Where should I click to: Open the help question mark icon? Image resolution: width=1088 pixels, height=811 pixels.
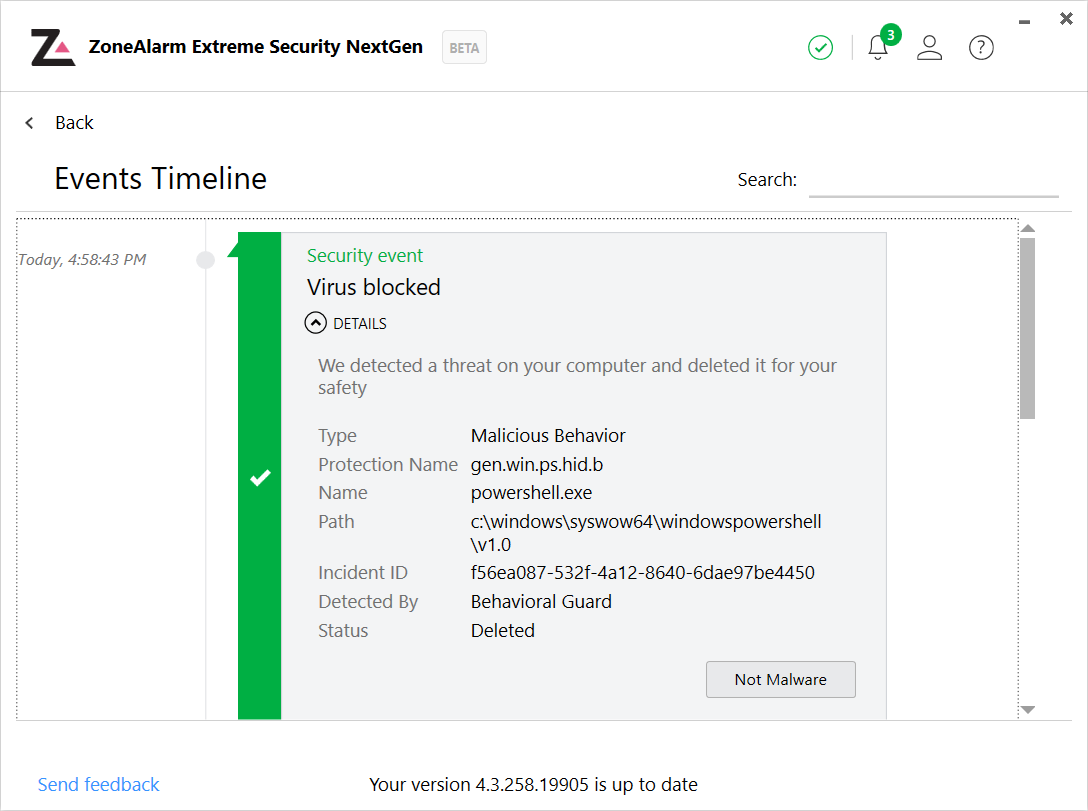pos(982,47)
